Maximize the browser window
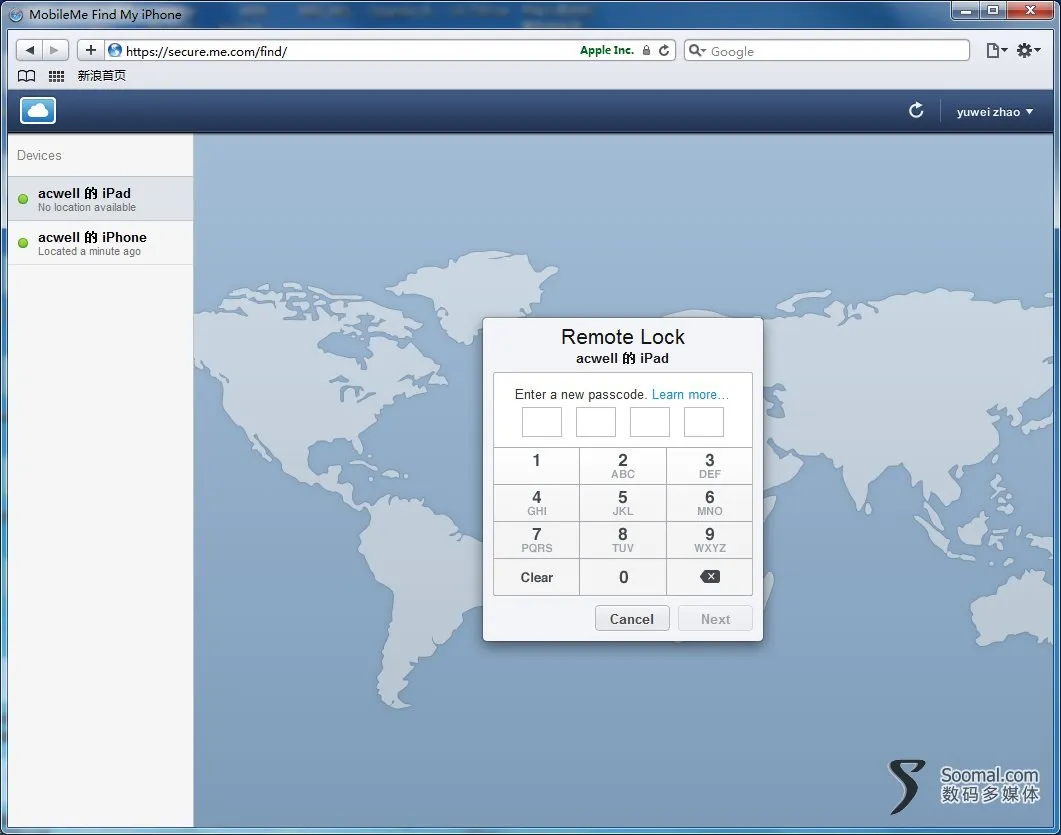 [993, 10]
